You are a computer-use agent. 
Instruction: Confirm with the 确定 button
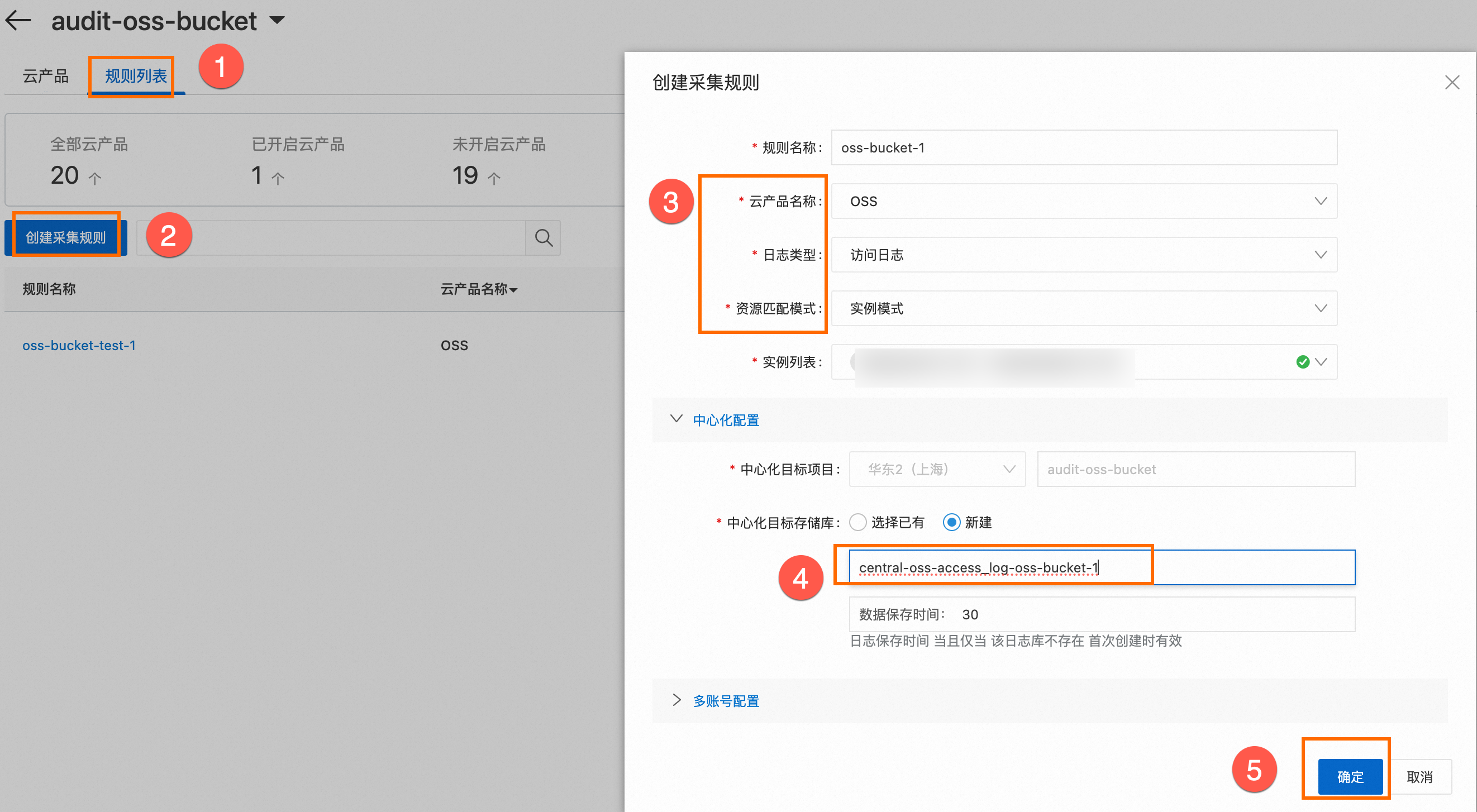coord(1350,777)
